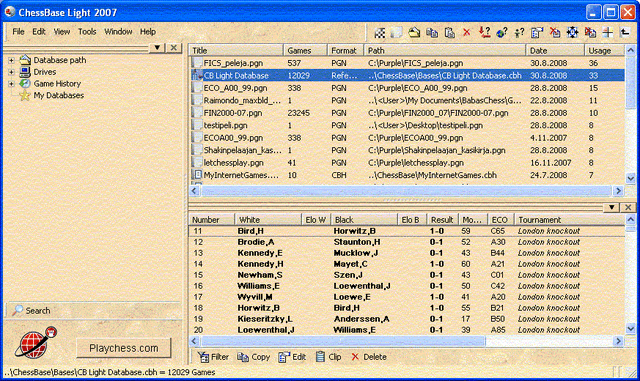Click the red arrows with question mark icon

(484, 33)
